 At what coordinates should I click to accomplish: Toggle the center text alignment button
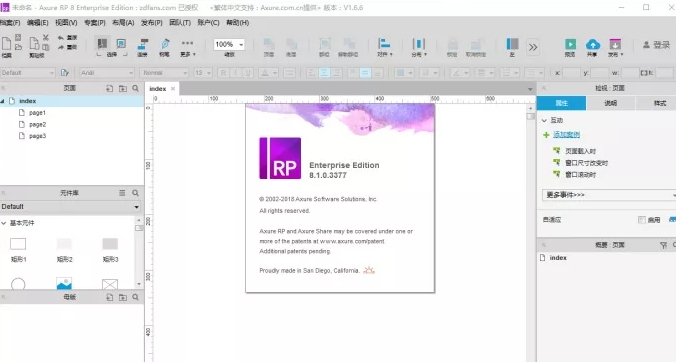tap(324, 73)
